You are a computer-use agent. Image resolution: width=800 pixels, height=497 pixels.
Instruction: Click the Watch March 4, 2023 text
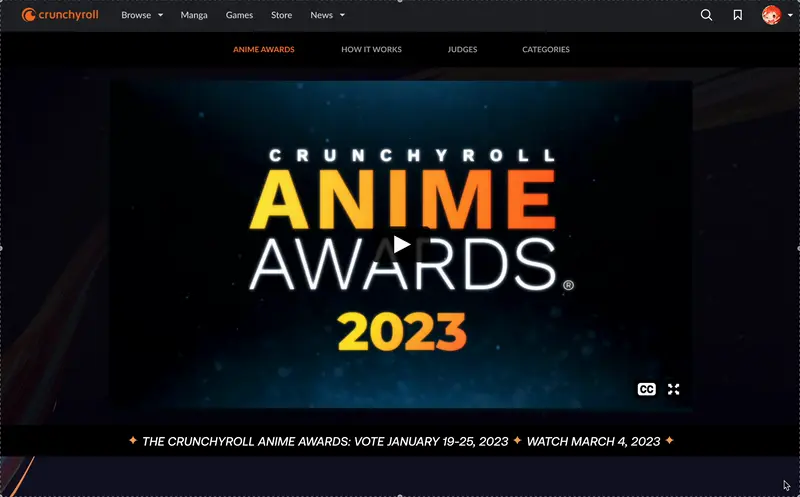click(x=593, y=441)
